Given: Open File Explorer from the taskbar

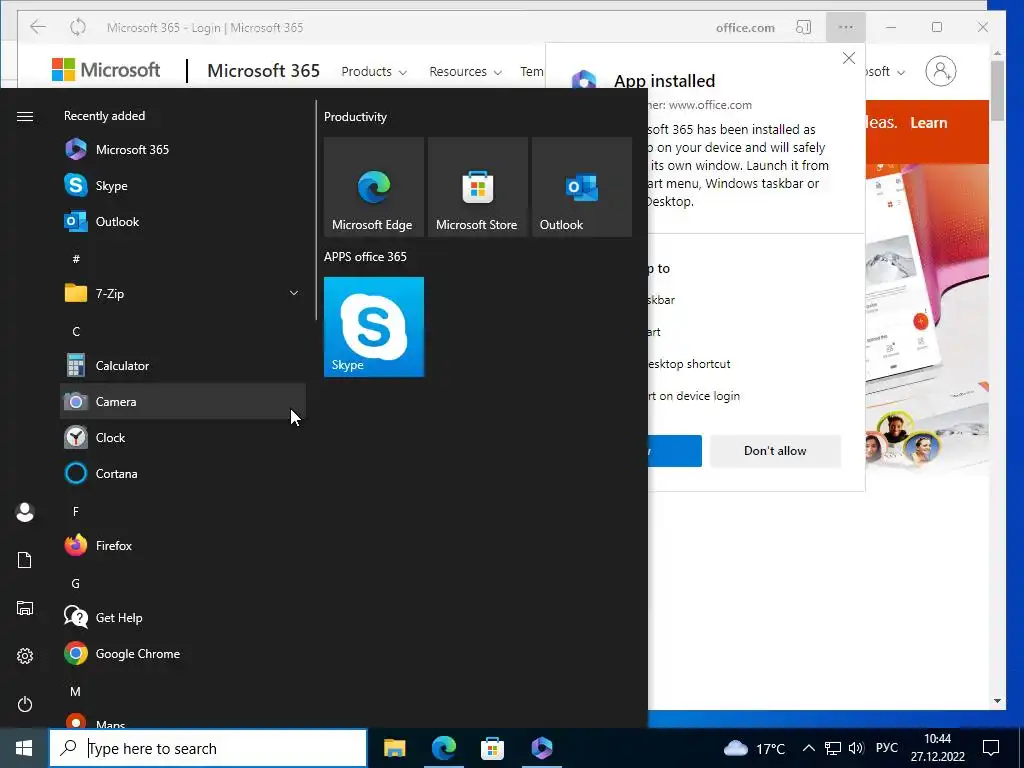Looking at the screenshot, I should click(x=394, y=748).
